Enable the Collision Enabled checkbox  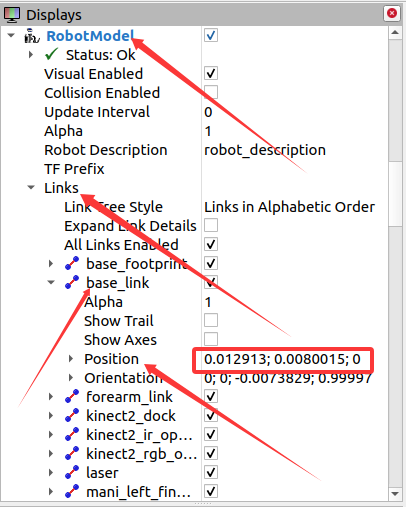click(x=211, y=92)
